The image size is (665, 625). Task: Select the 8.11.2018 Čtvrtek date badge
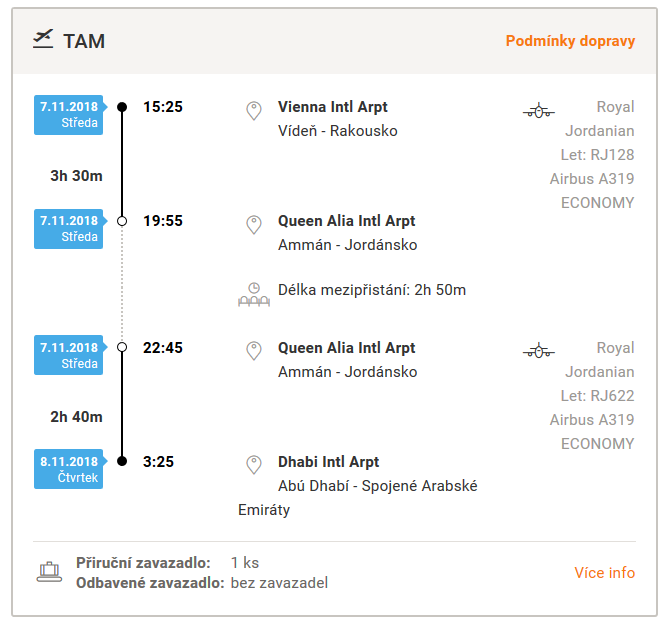click(x=70, y=469)
